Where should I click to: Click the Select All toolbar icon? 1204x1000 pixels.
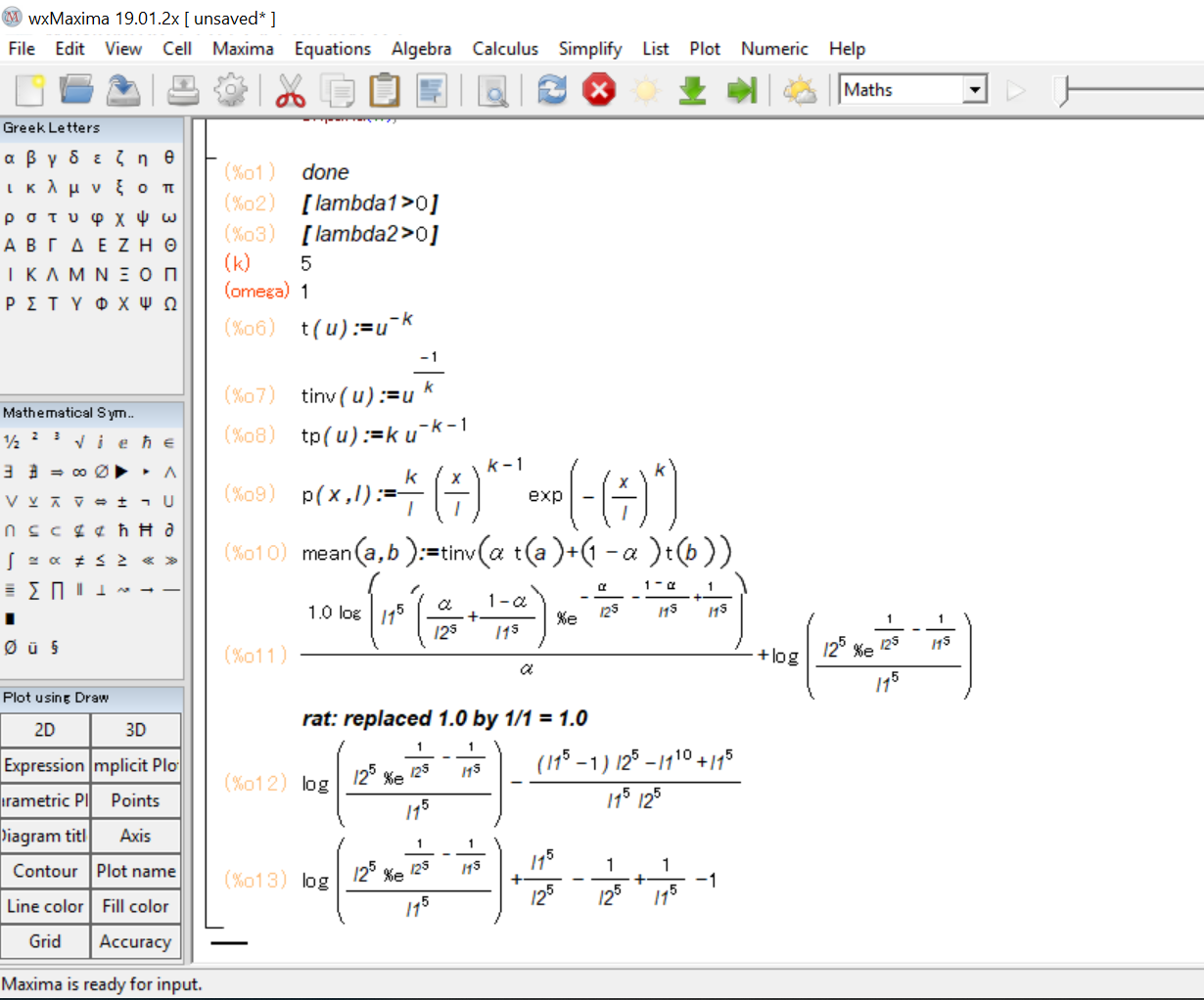click(x=432, y=90)
